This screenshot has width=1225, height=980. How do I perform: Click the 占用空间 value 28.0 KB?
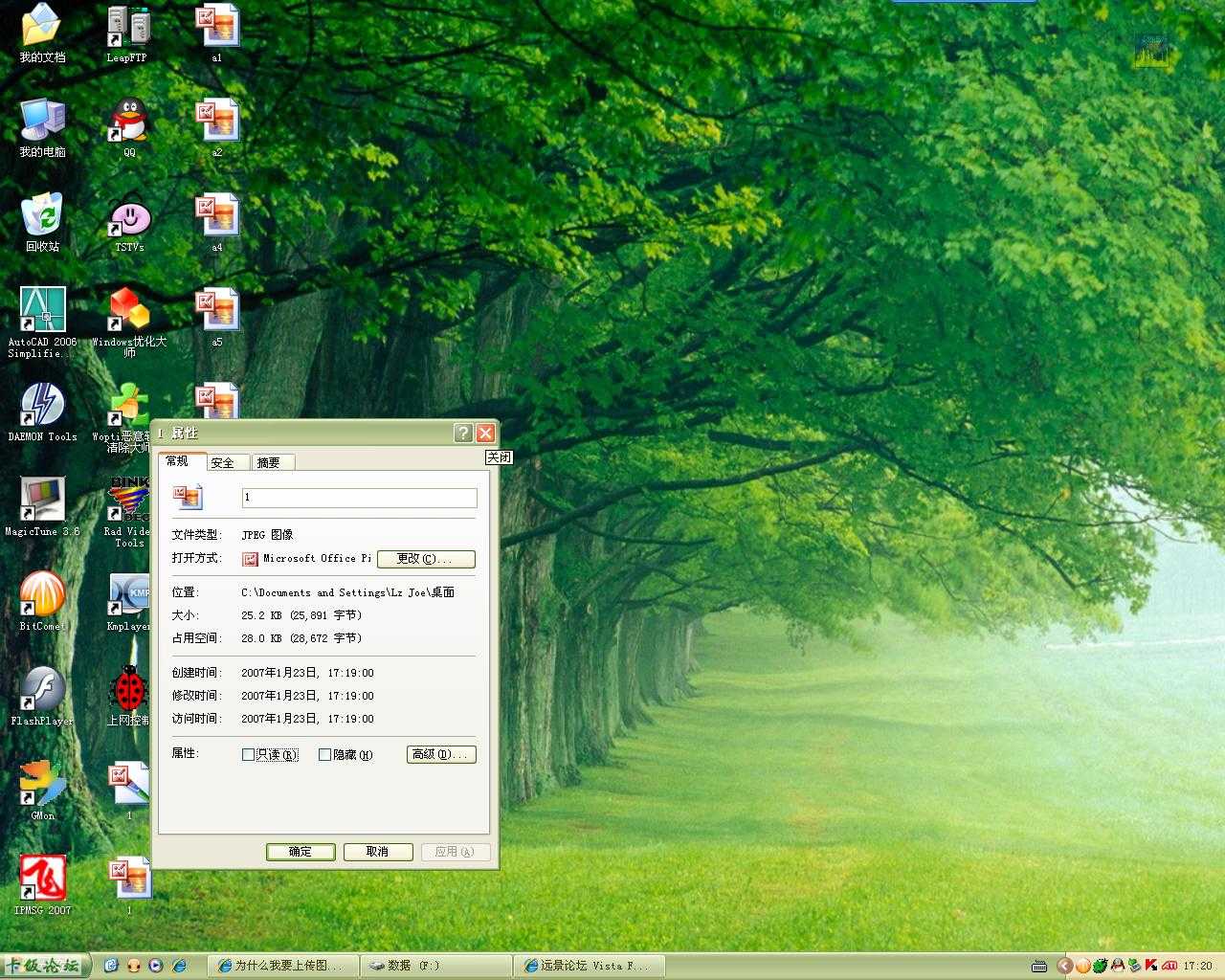click(x=301, y=638)
